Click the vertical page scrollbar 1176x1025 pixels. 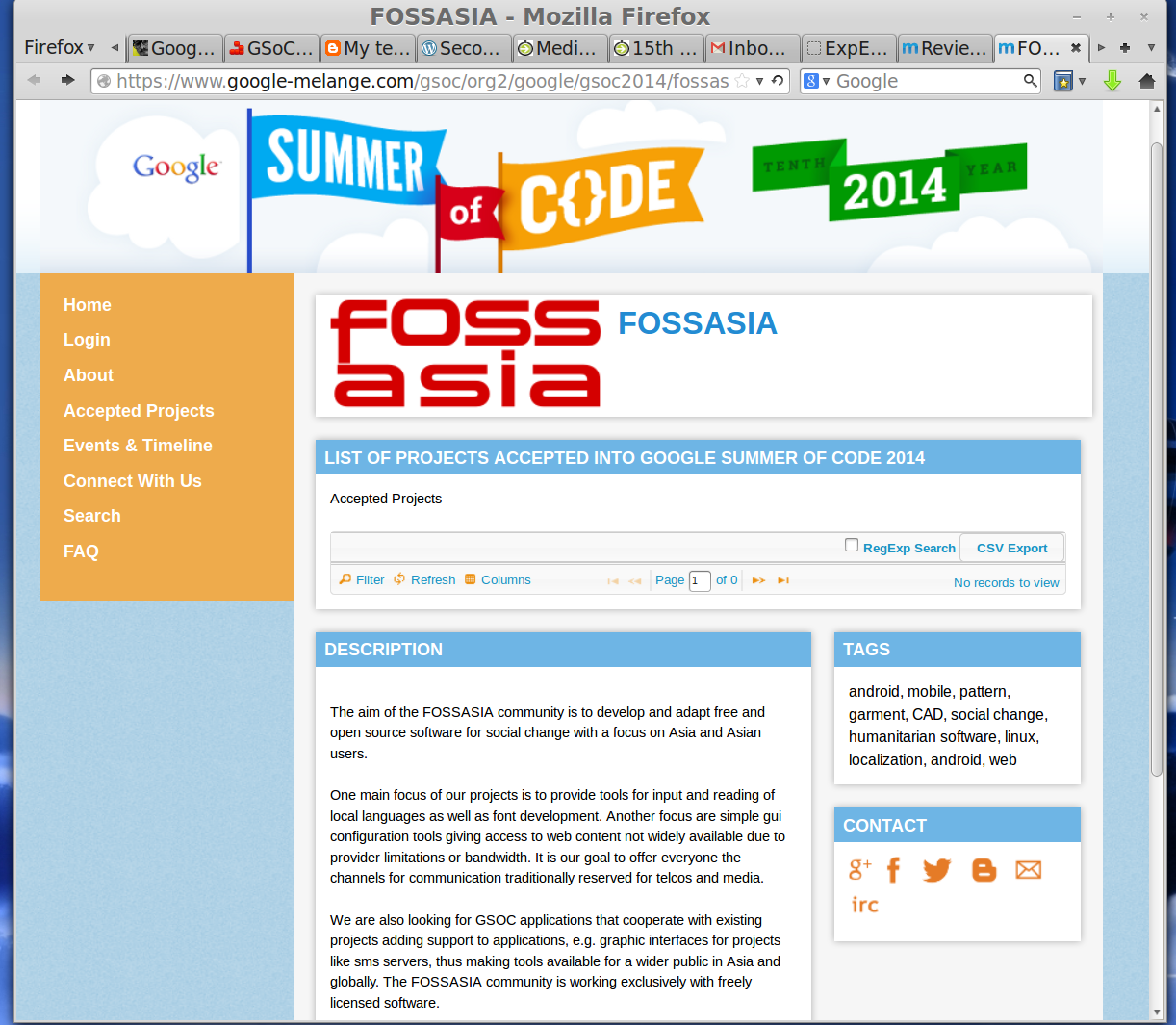[1157, 460]
